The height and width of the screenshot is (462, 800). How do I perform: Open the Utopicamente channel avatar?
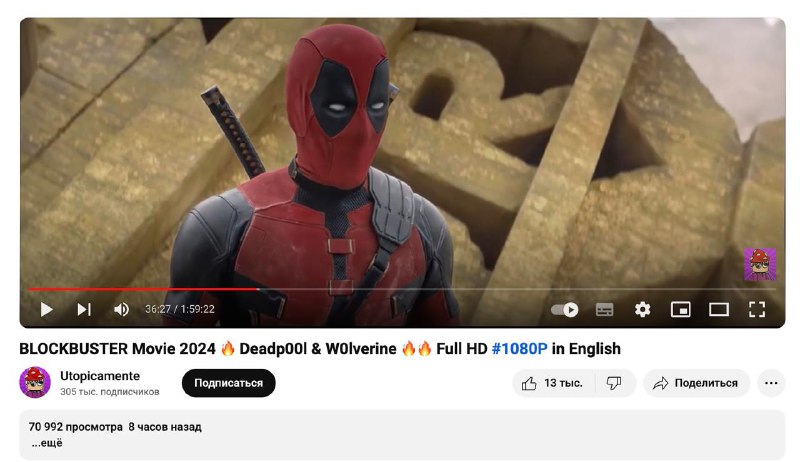(35, 382)
